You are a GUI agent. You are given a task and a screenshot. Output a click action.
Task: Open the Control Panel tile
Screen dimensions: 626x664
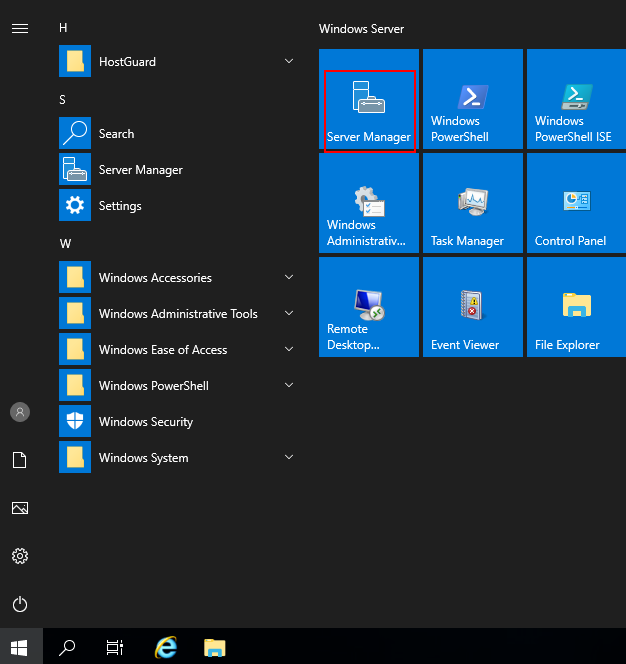click(x=576, y=203)
